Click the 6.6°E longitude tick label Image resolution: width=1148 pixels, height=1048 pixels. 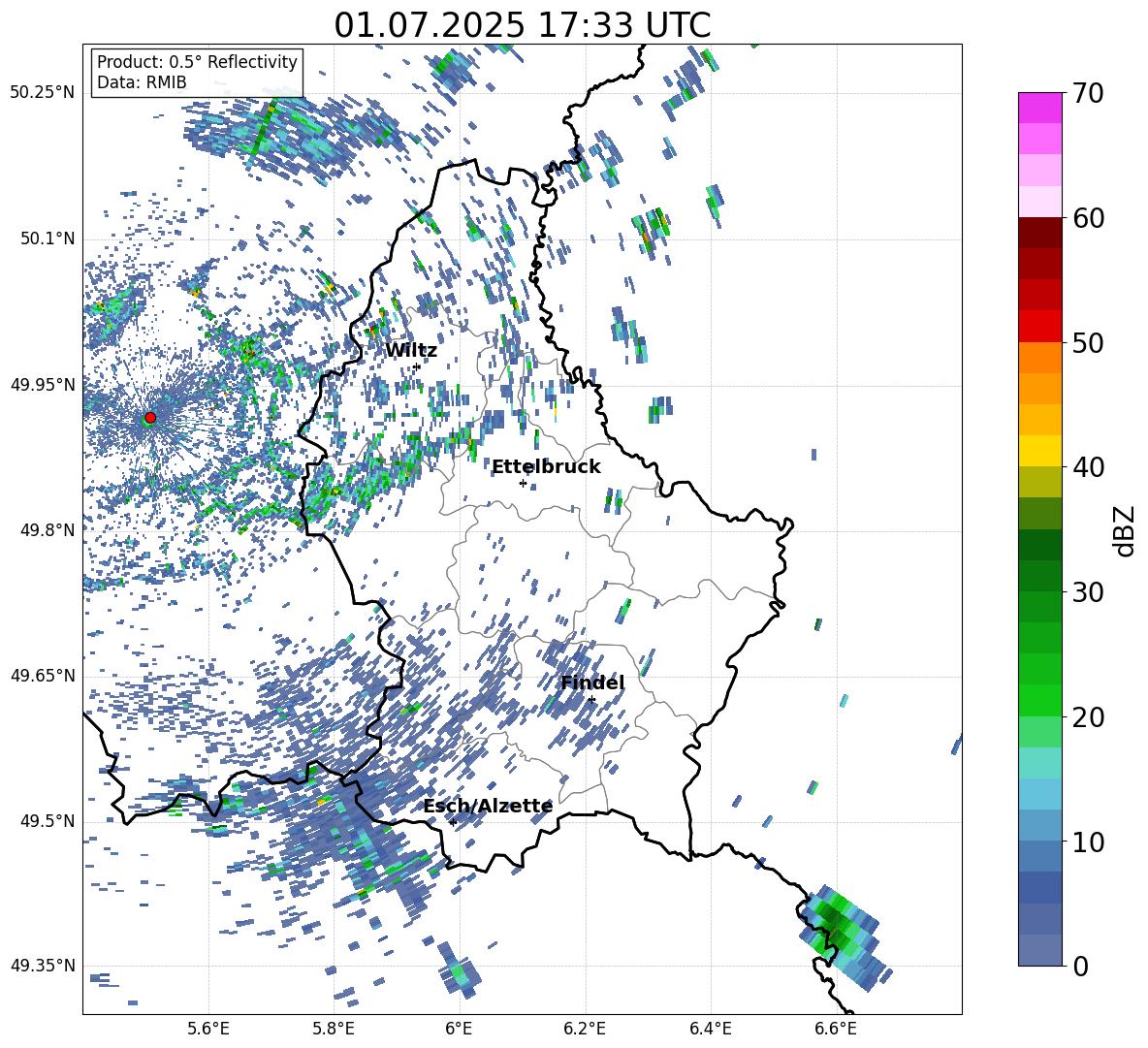(x=836, y=1029)
